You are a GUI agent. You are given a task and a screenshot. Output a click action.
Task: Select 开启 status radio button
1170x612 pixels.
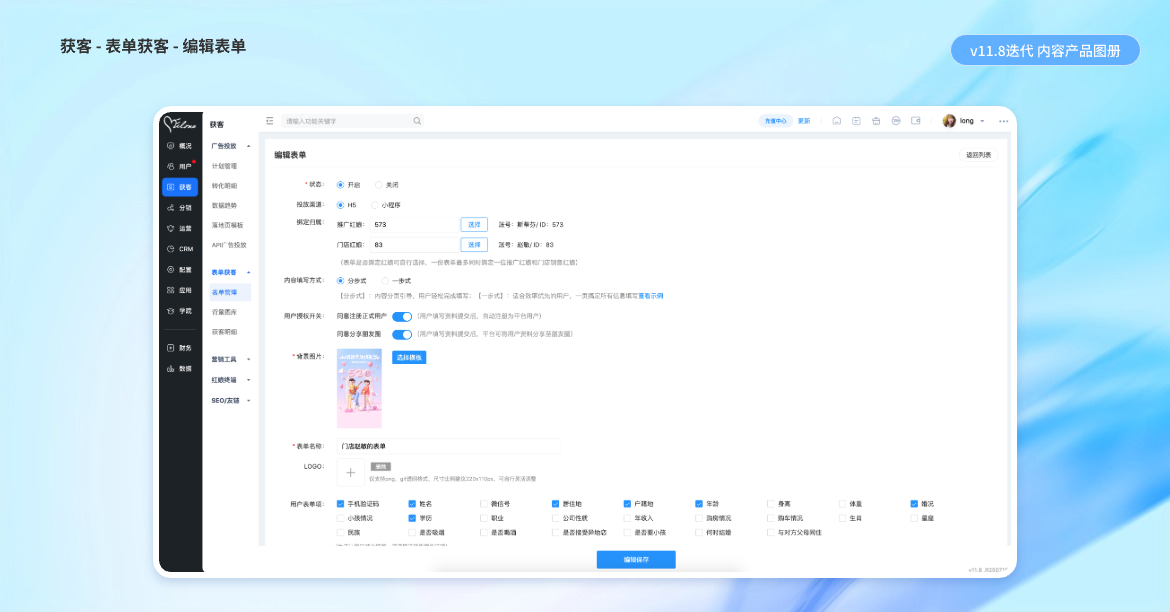click(x=340, y=185)
